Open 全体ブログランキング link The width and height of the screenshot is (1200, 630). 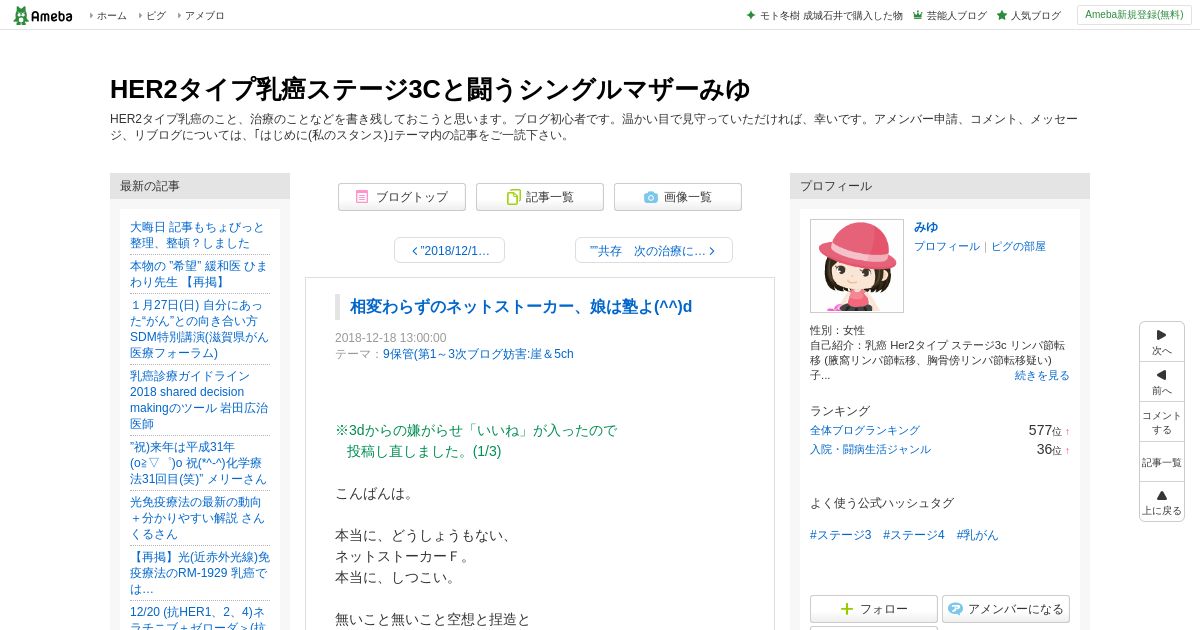865,430
